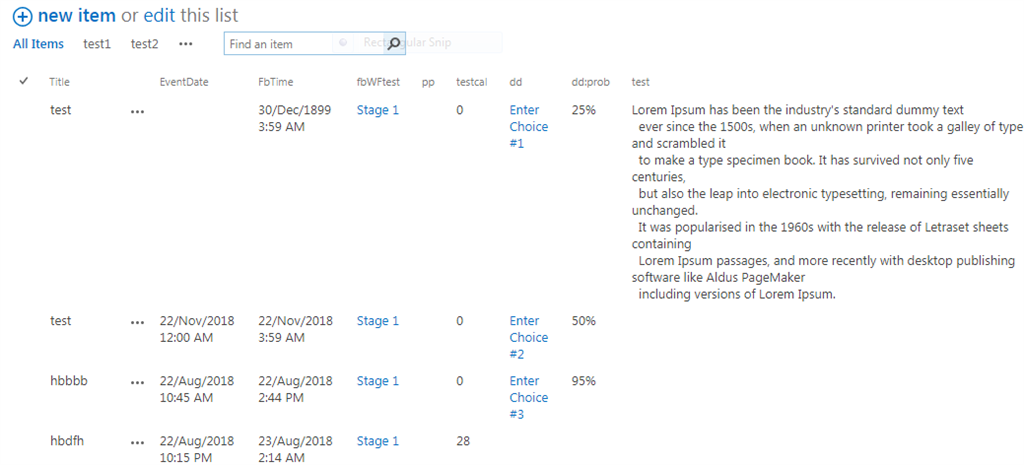Click the magnifier search icon
This screenshot has height=465, width=1024.
(x=394, y=43)
